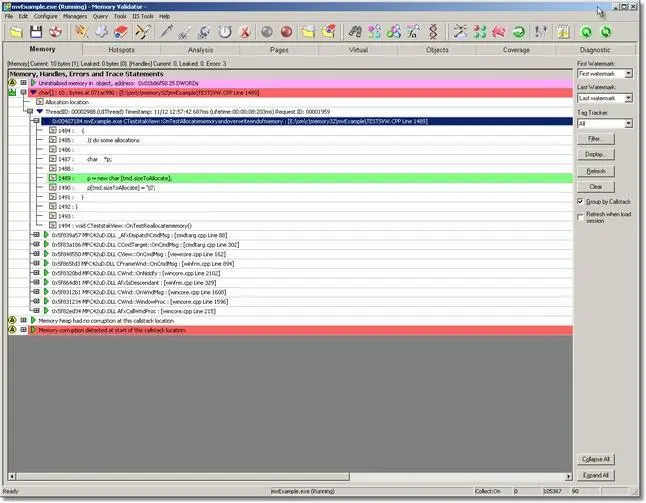Click the horizontal scrollbar thumb
This screenshot has height=503, width=646.
[183, 477]
